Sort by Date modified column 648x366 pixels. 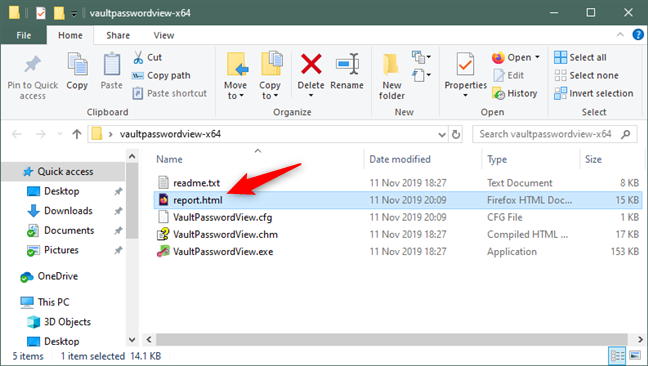click(400, 159)
